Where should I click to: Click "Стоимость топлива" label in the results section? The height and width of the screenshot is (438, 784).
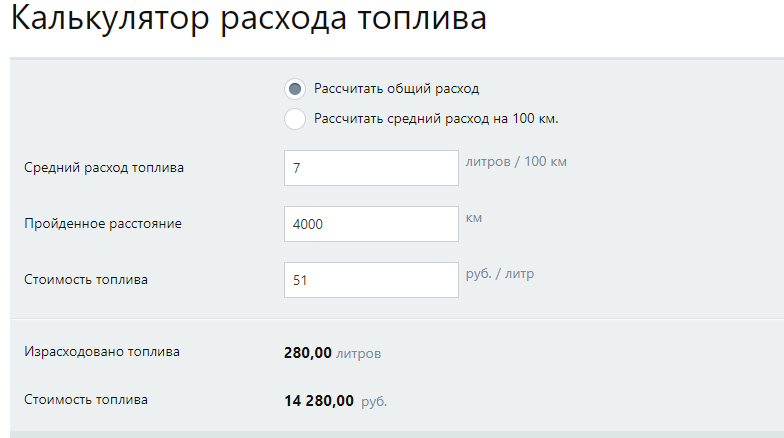pyautogui.click(x=86, y=400)
